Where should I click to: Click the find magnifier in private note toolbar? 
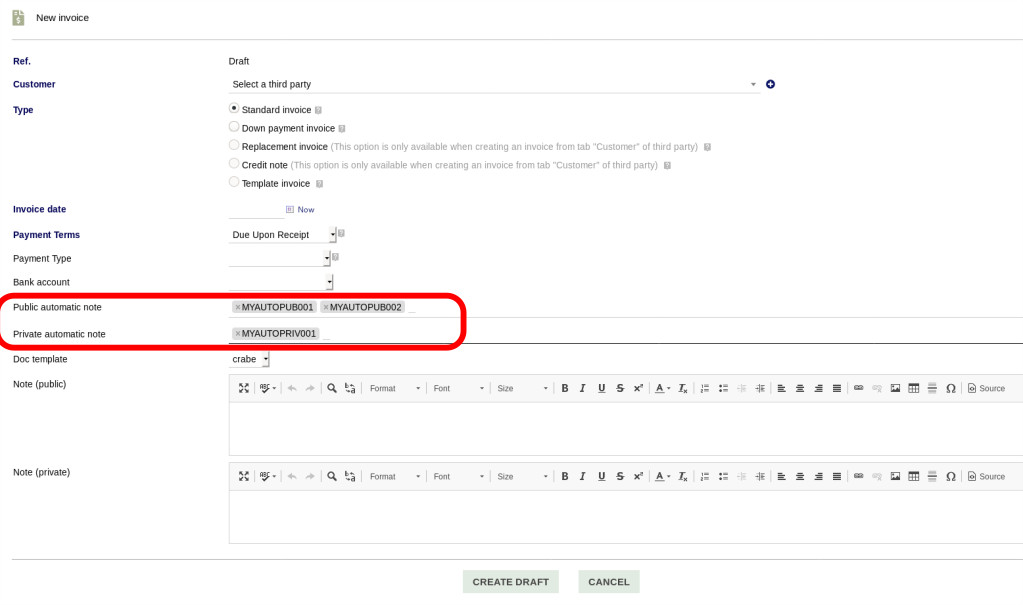(x=332, y=476)
